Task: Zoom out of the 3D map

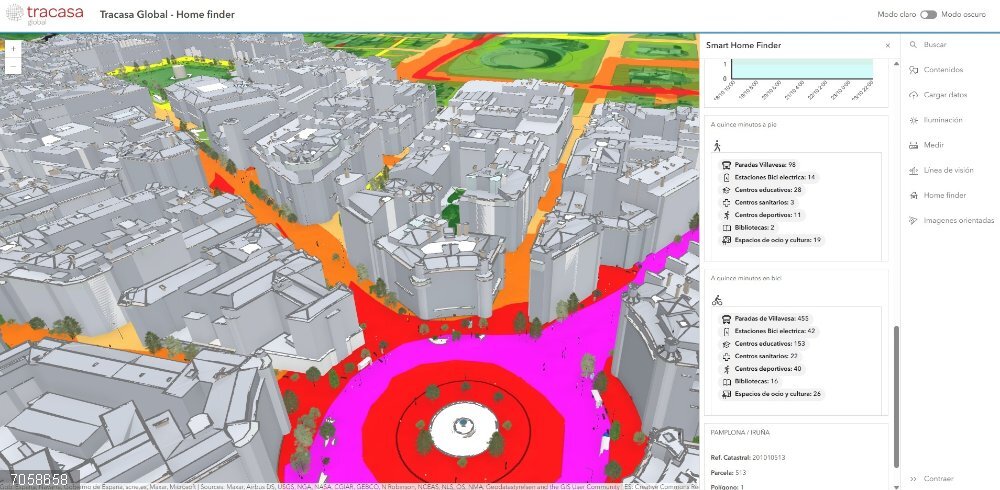Action: click(13, 65)
